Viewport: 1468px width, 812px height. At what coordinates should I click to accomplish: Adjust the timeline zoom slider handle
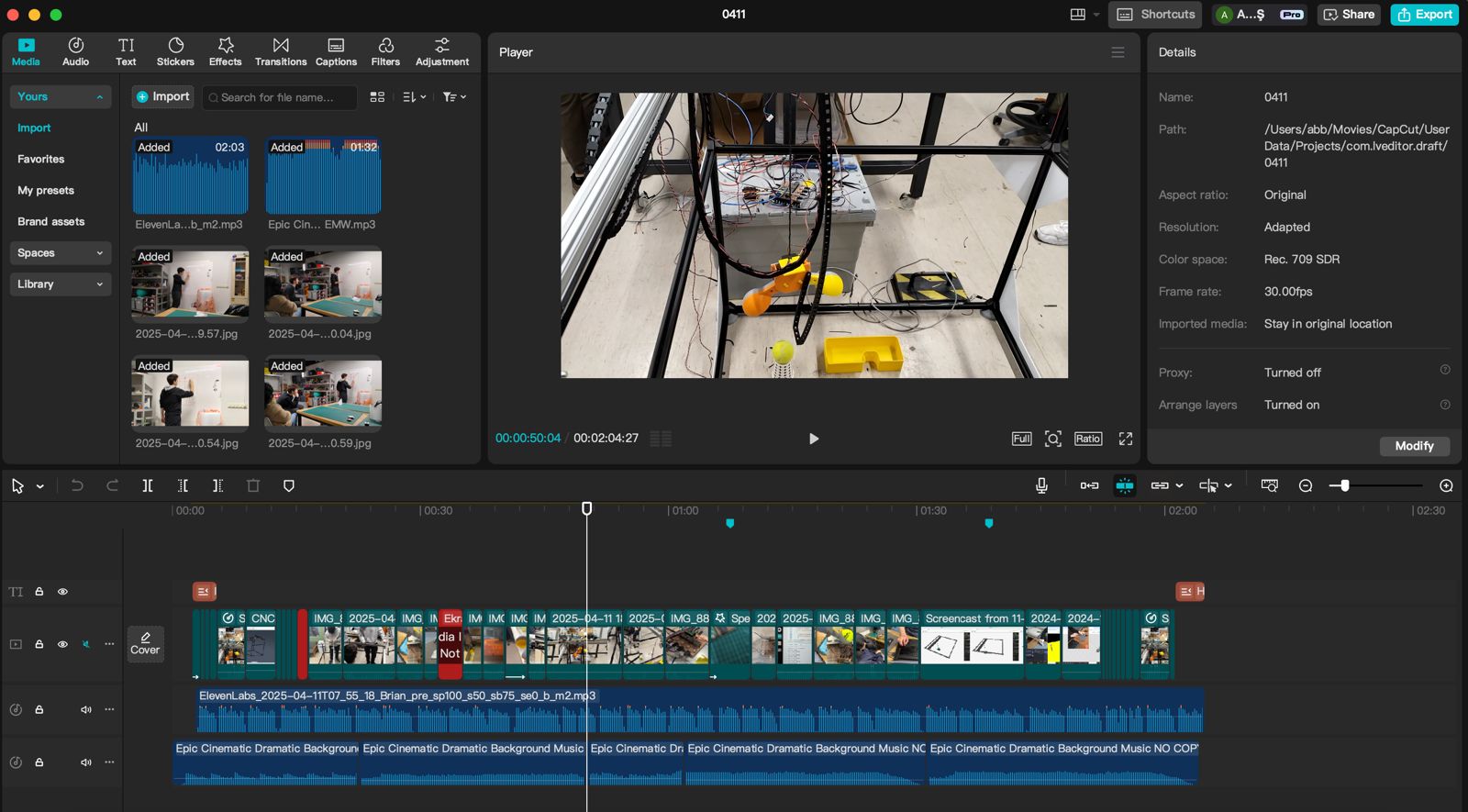[x=1344, y=485]
